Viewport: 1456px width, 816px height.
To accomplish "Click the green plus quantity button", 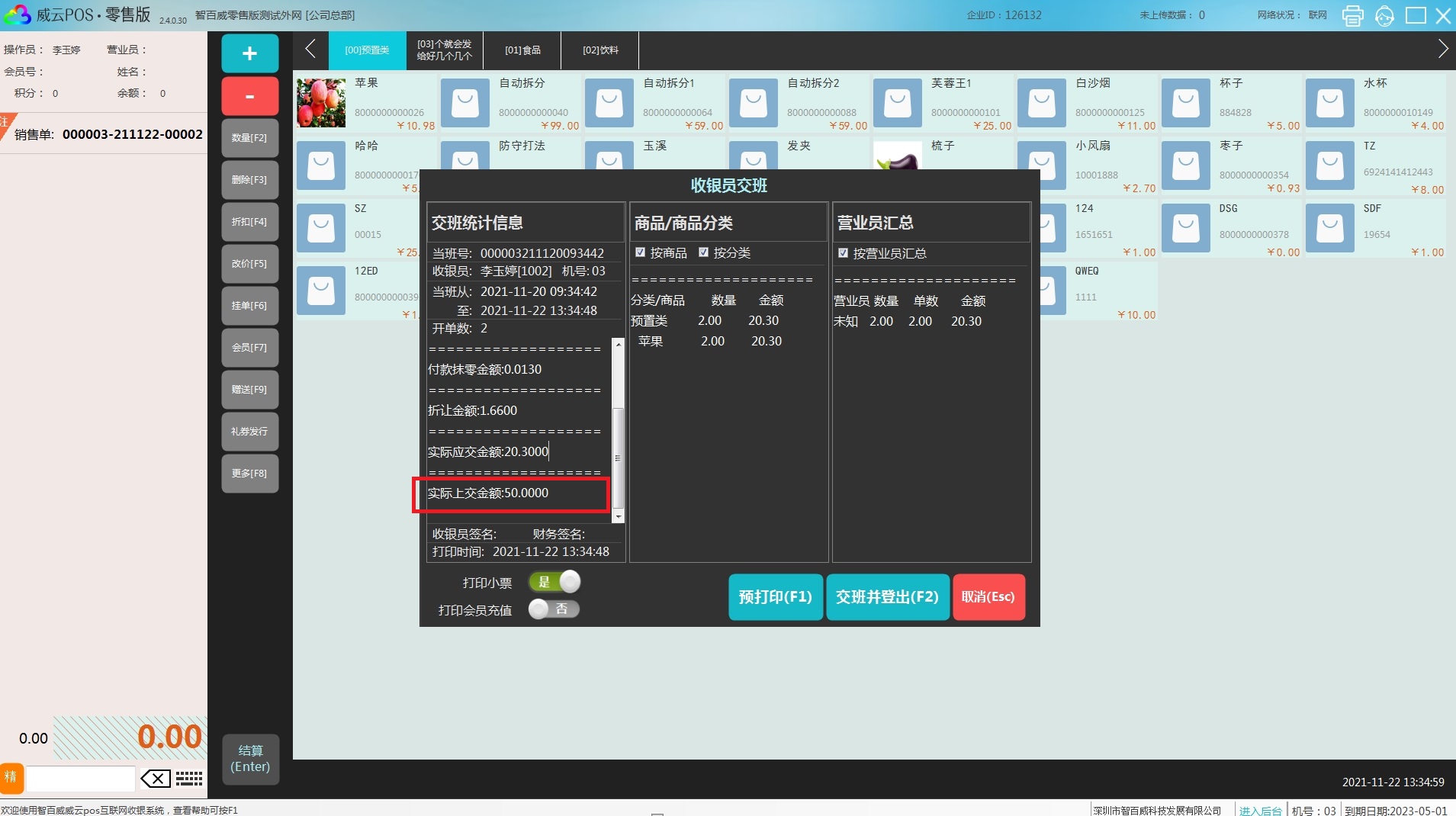I will [249, 53].
